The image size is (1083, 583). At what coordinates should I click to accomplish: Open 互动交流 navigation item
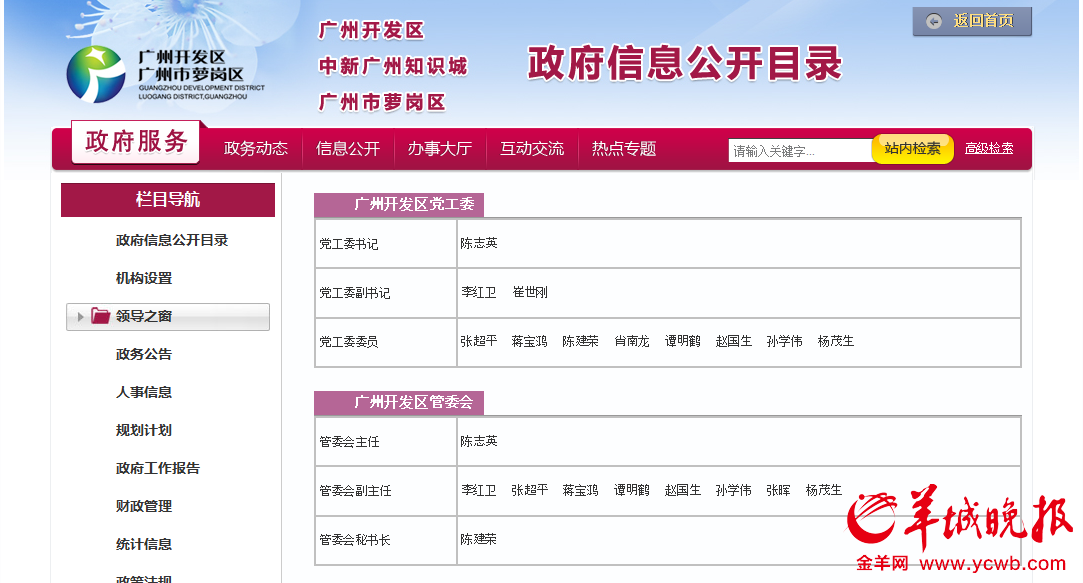532,149
